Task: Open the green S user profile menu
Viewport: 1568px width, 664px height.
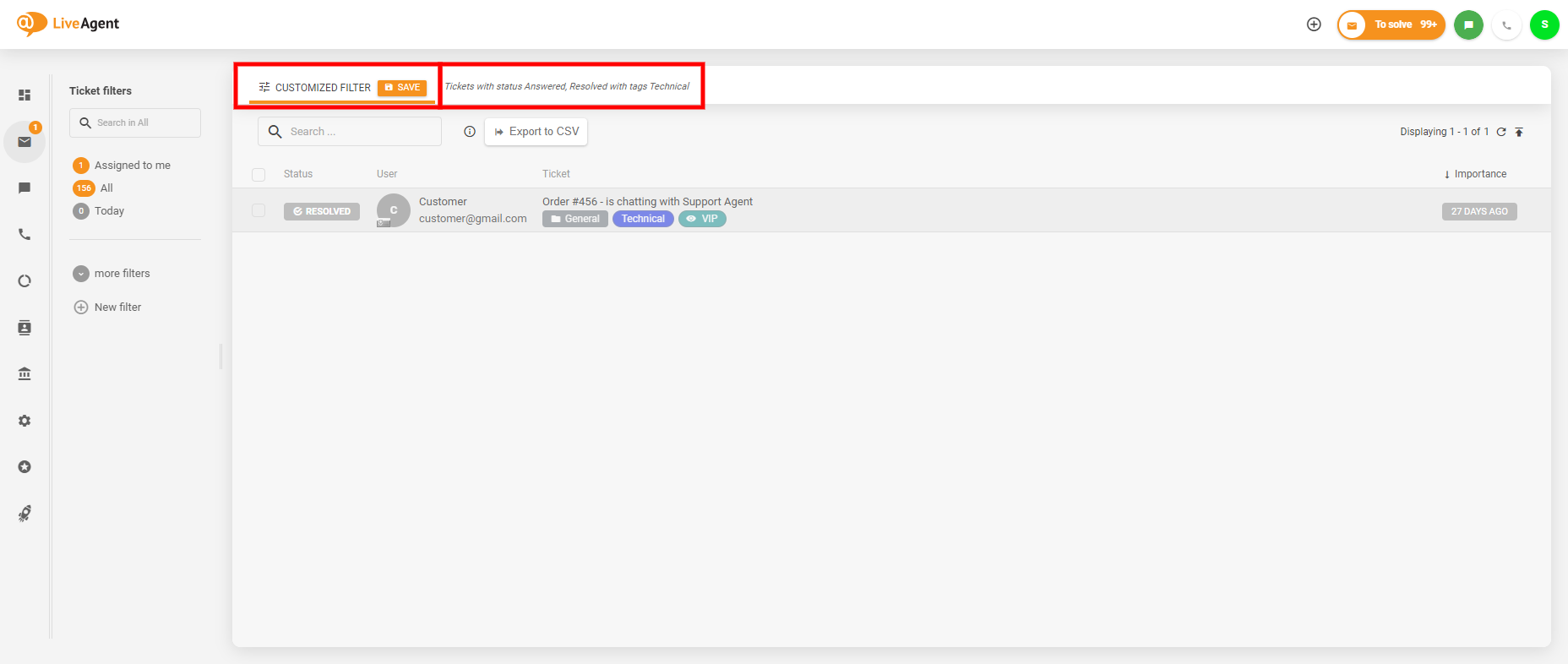Action: click(1544, 24)
